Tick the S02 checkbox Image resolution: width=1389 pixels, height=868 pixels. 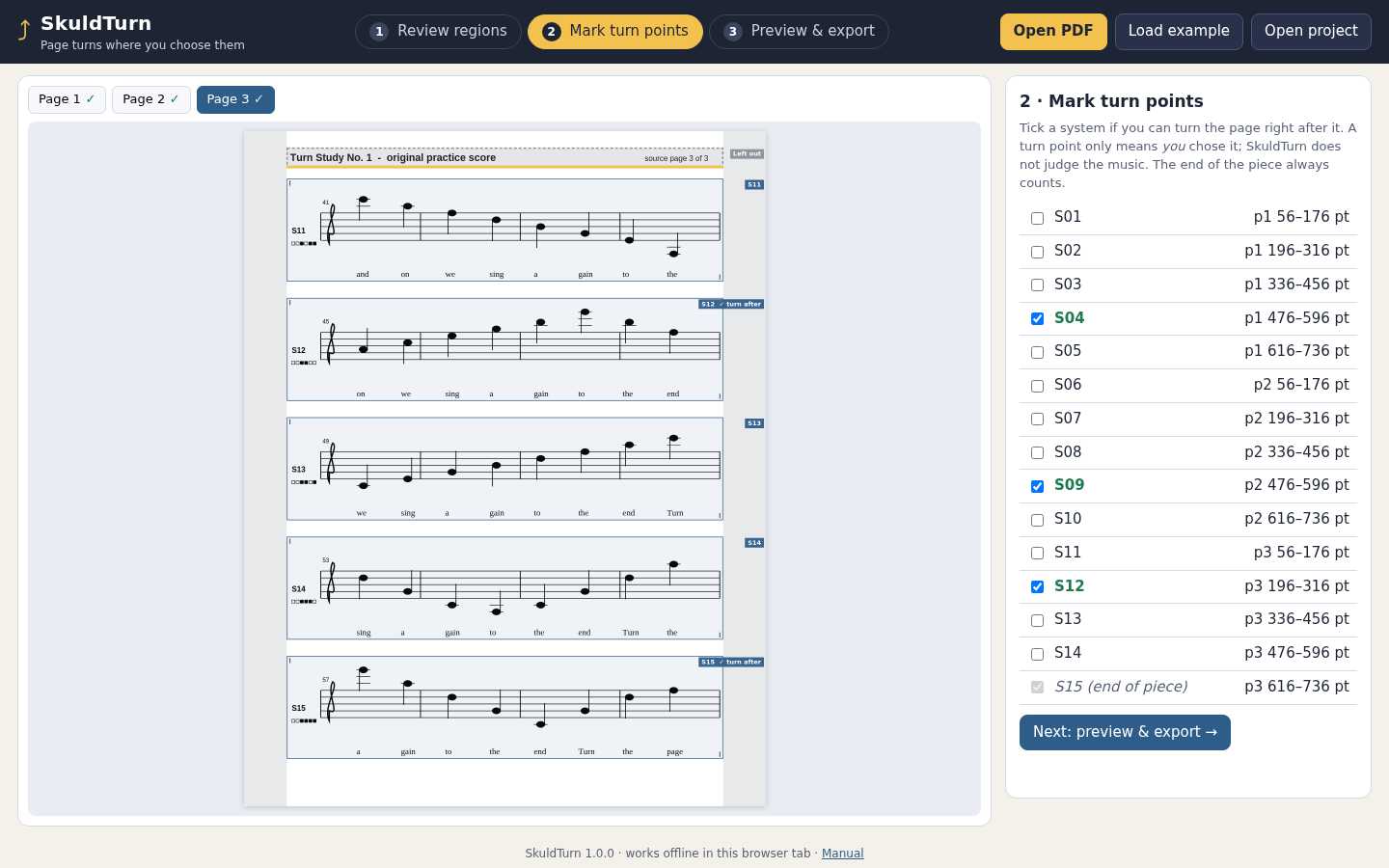[x=1037, y=252]
